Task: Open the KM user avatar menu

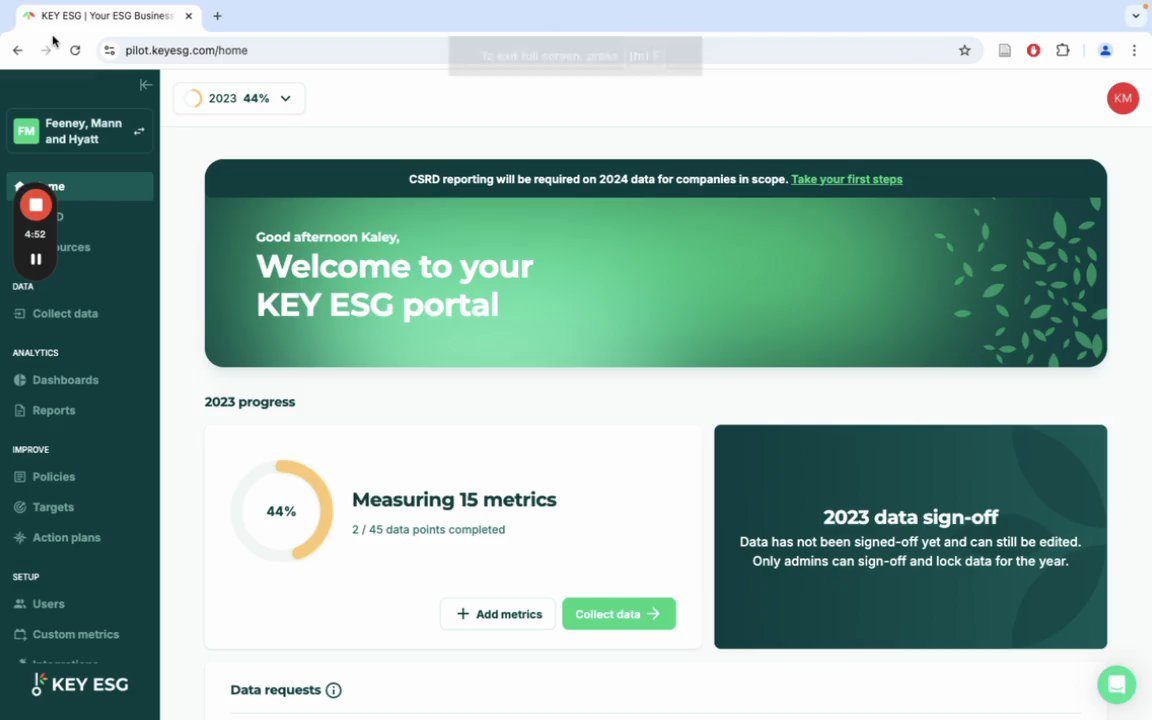Action: 1122,98
